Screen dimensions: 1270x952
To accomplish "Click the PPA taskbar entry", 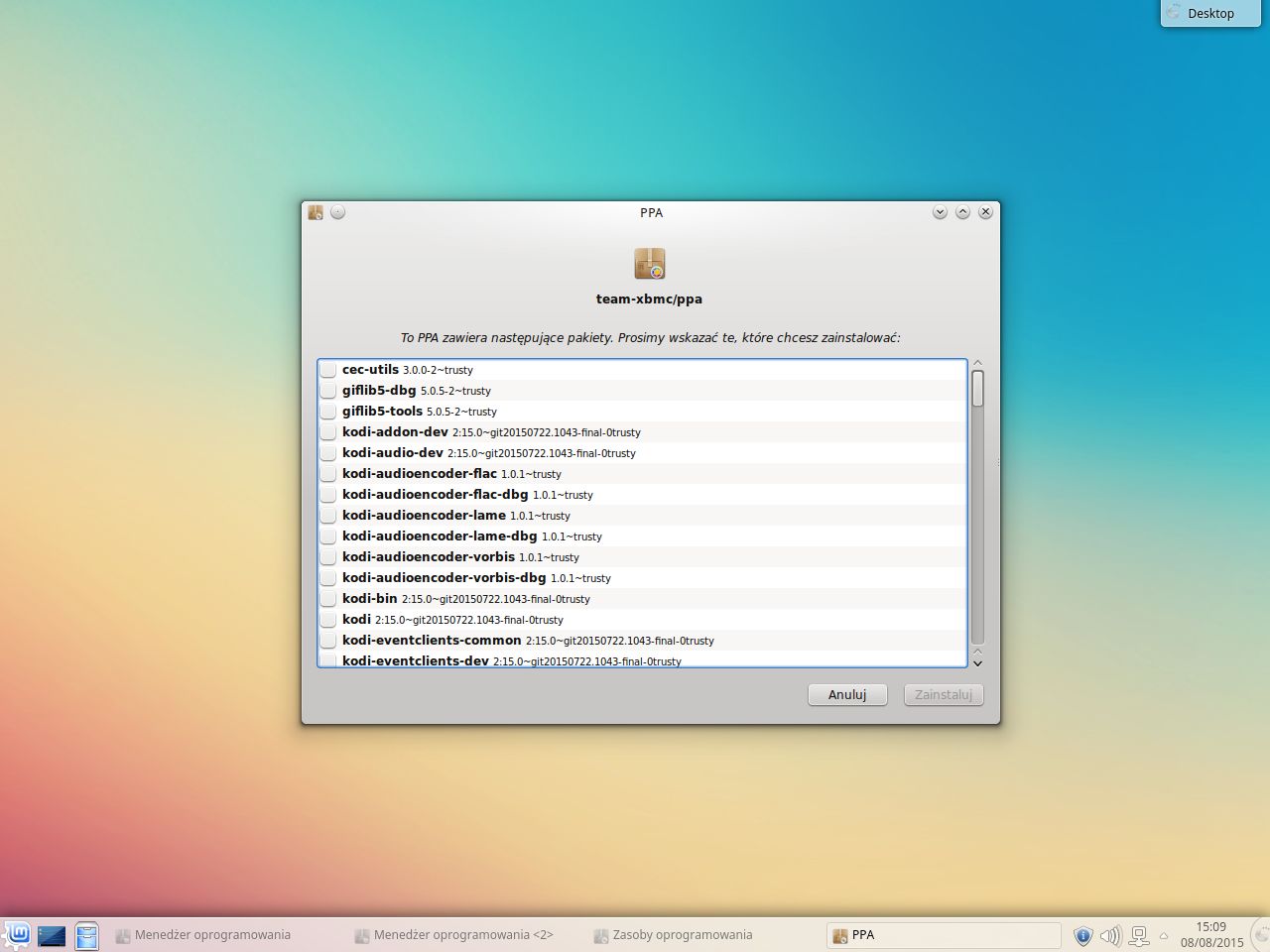I will pos(944,935).
